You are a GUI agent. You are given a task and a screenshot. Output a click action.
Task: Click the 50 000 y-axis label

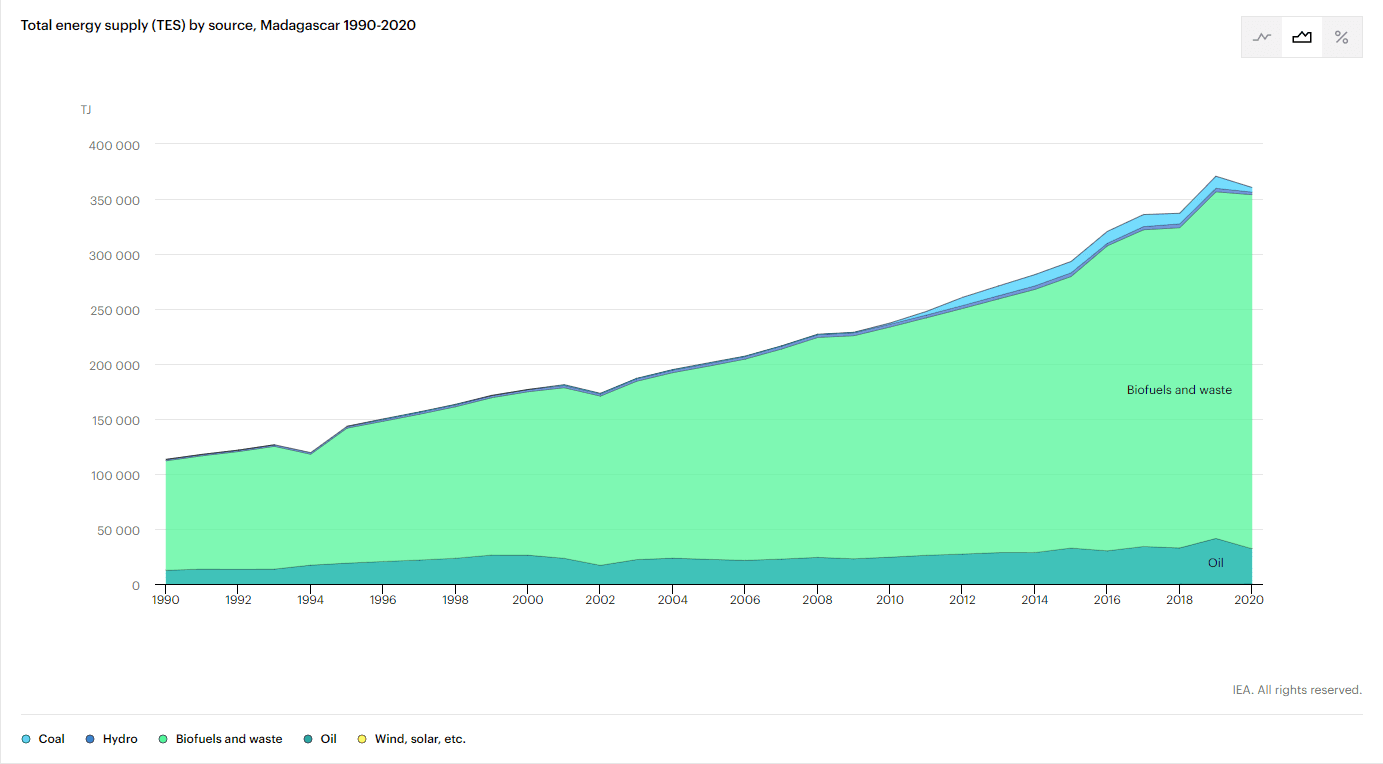click(x=119, y=530)
